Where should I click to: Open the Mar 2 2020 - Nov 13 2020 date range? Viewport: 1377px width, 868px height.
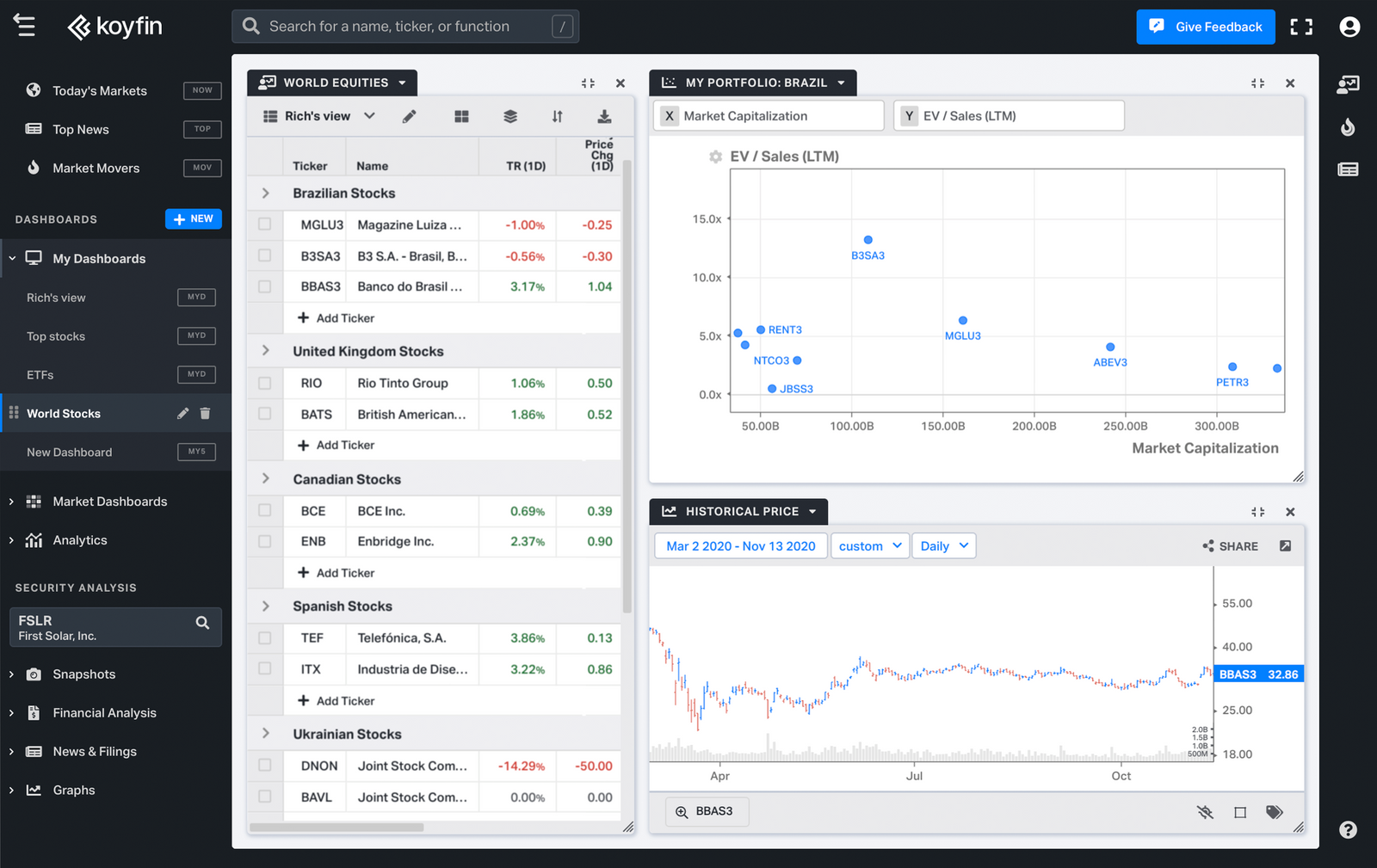tap(741, 545)
